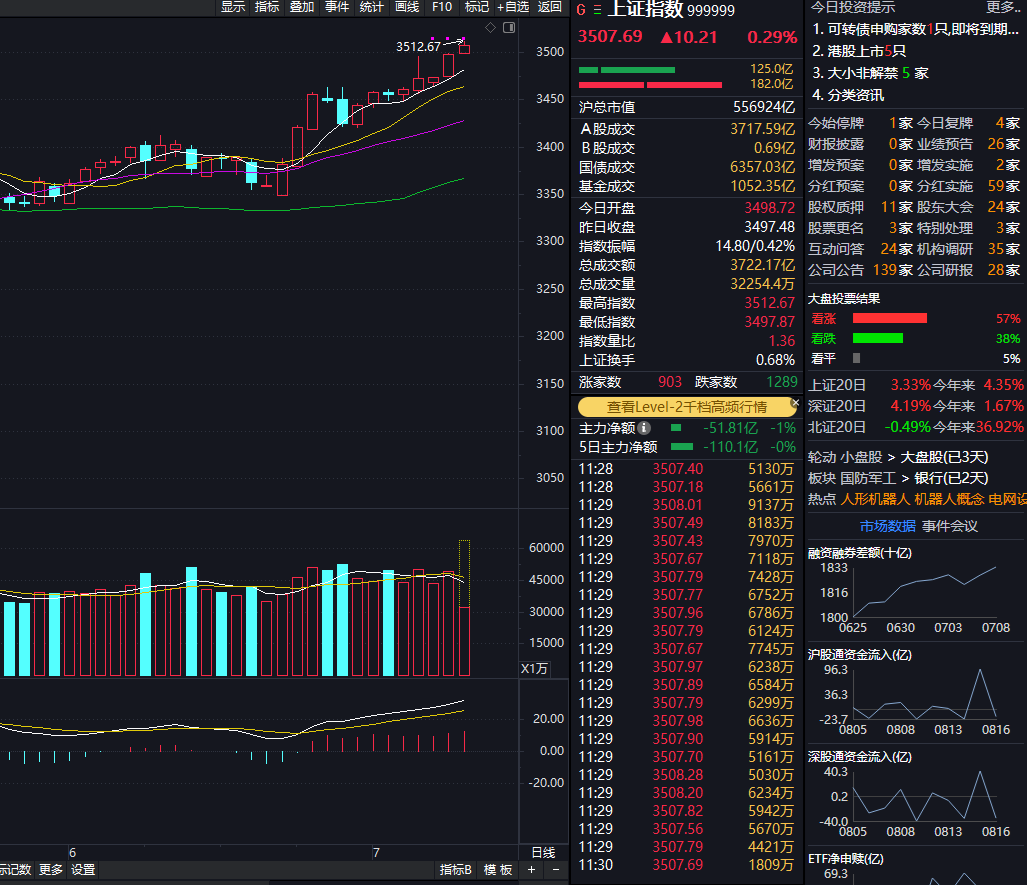Open the 叠加 overlay menu
The height and width of the screenshot is (885, 1027).
(x=302, y=7)
